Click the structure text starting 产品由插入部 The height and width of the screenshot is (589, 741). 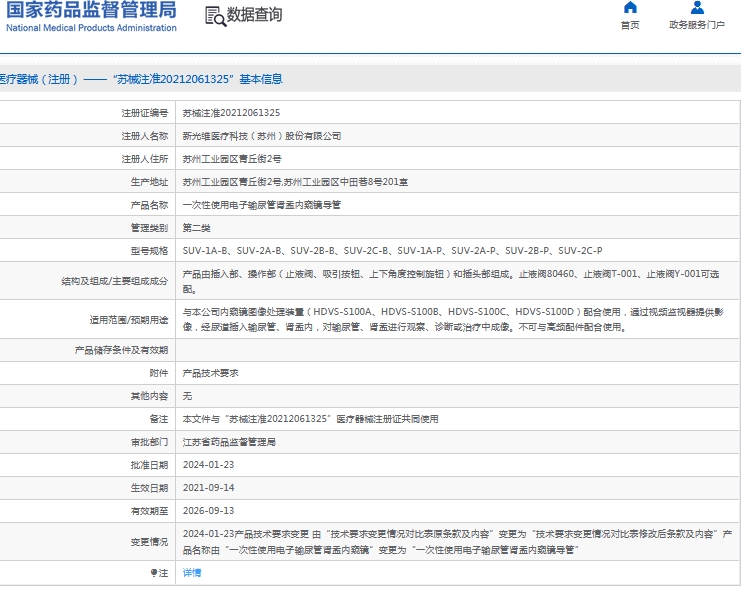[451, 281]
